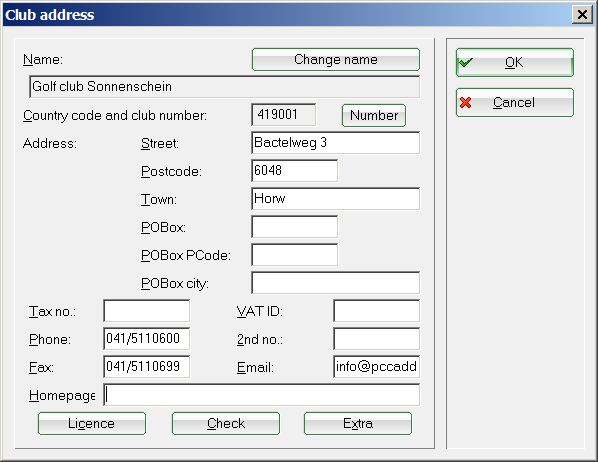
Task: Focus the Homepage text field
Action: click(262, 395)
